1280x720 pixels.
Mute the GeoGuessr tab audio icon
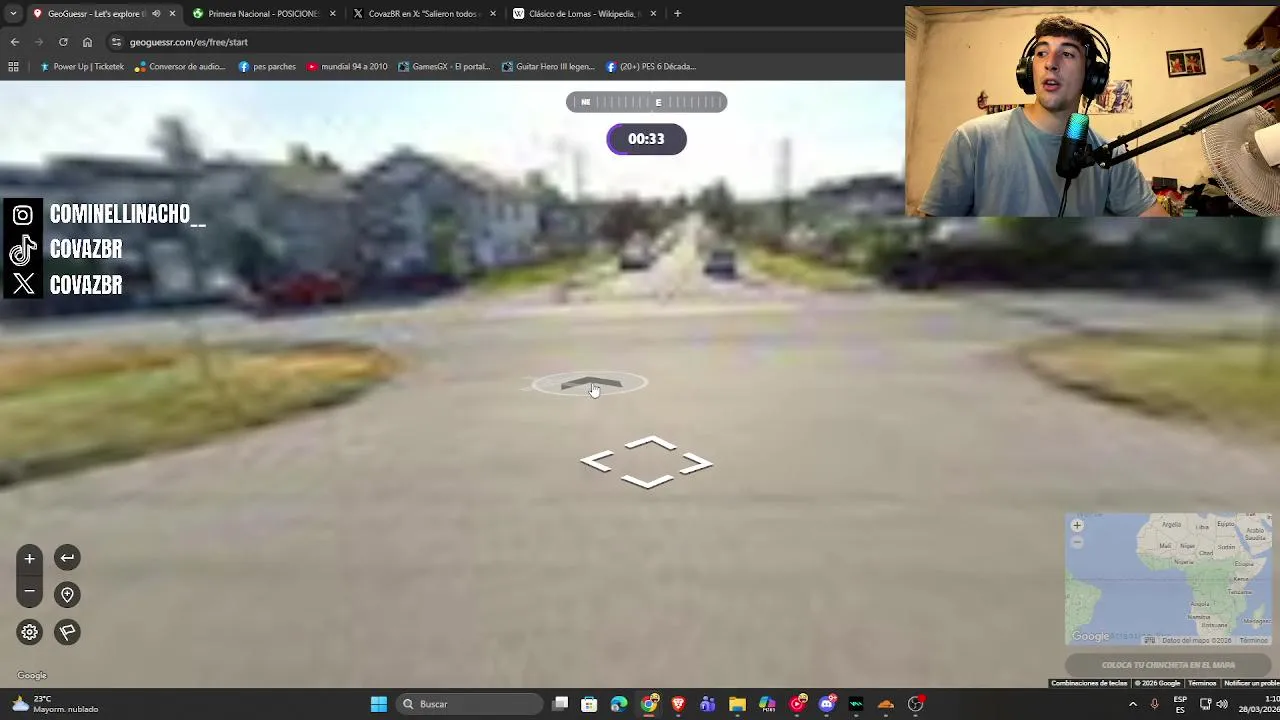click(x=156, y=14)
